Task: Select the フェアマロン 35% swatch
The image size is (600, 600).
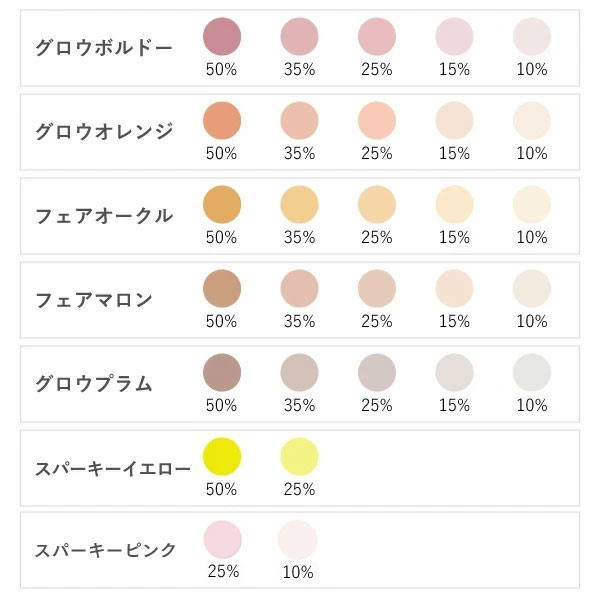Action: tap(299, 288)
